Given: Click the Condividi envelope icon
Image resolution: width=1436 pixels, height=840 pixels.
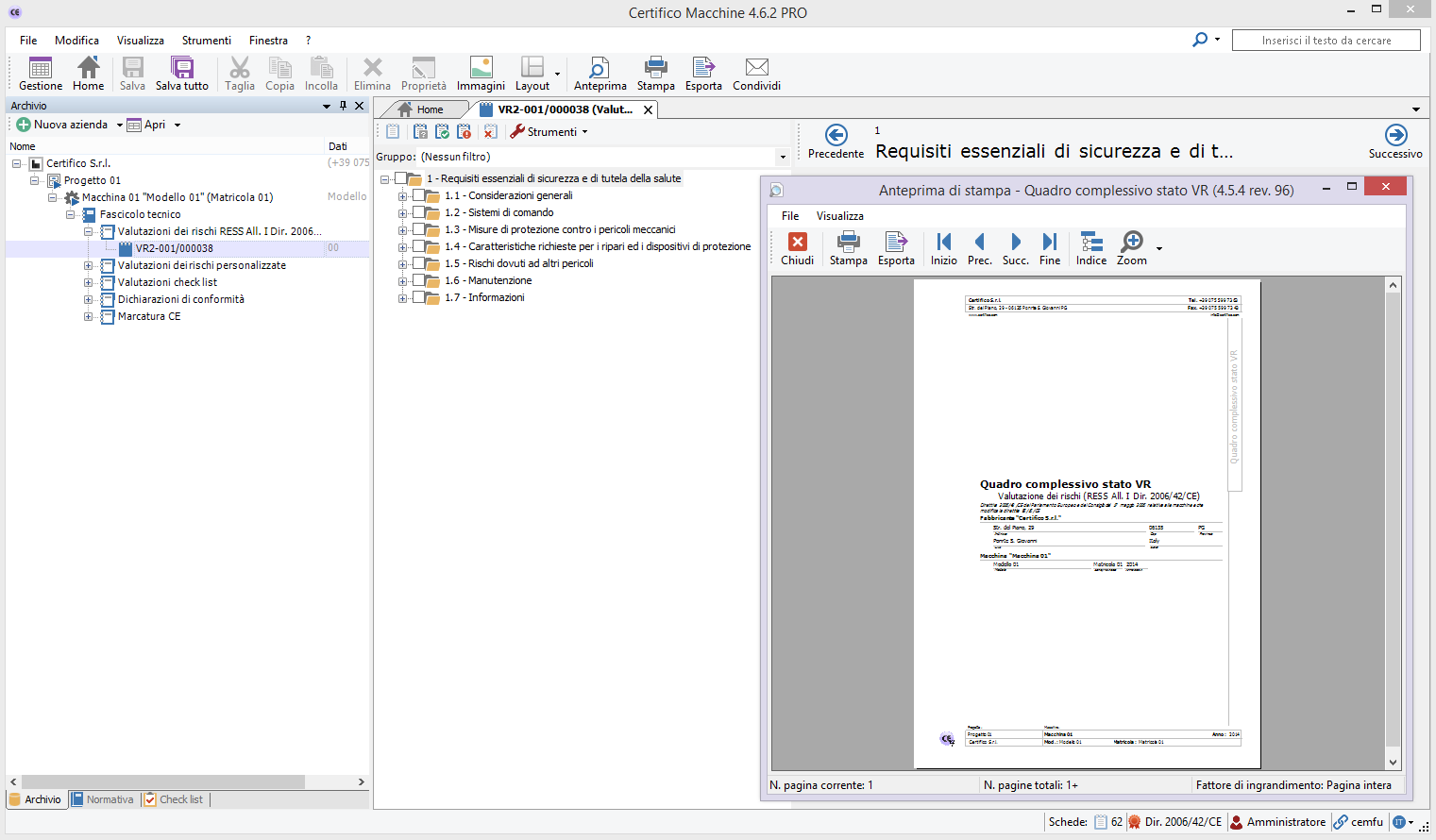Looking at the screenshot, I should [756, 73].
